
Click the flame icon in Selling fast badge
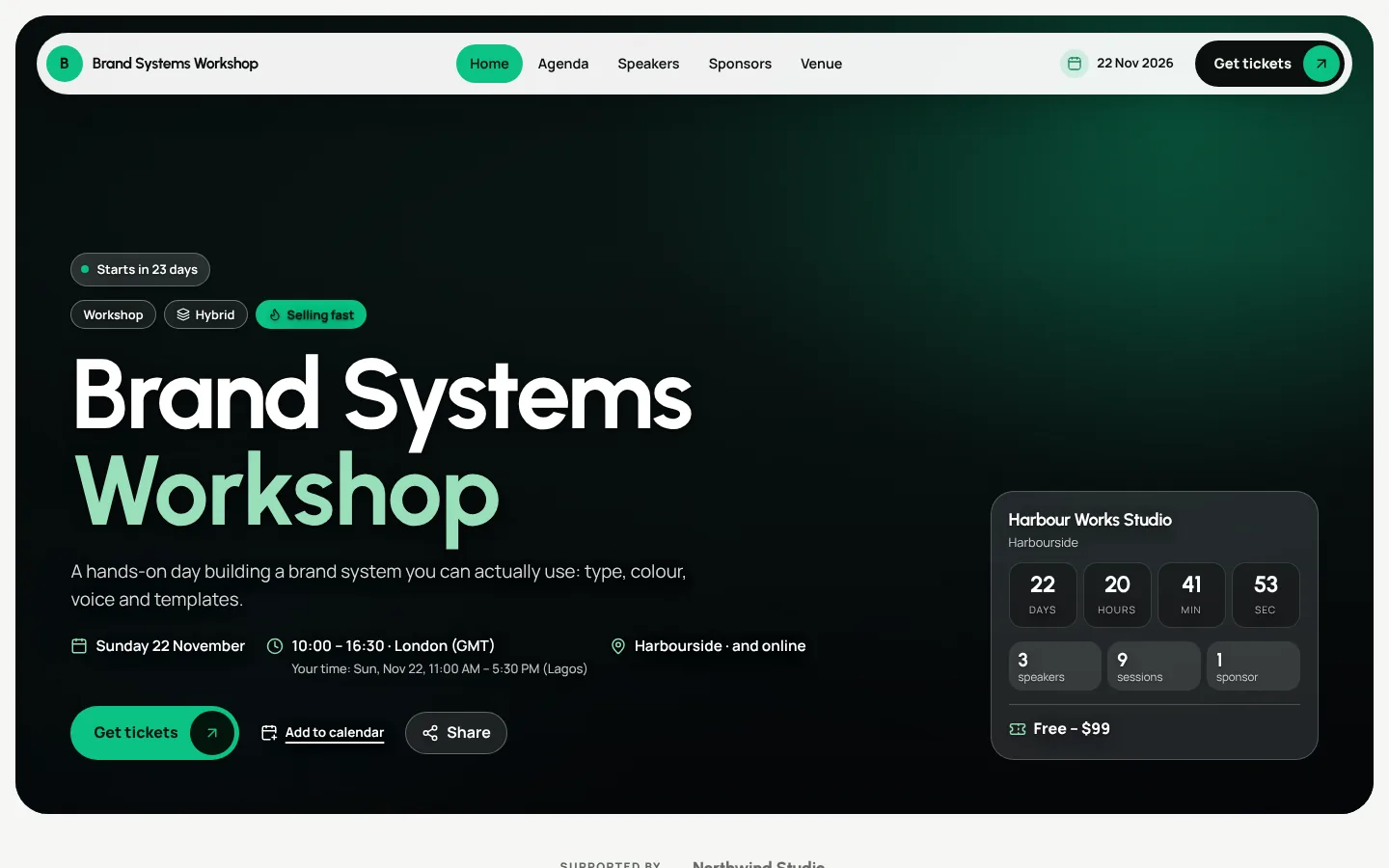tap(275, 314)
